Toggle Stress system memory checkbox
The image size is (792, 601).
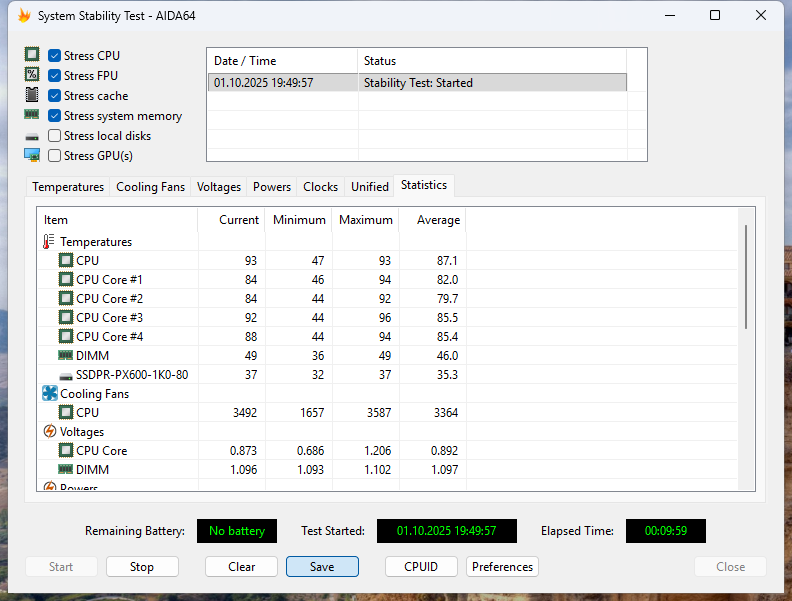pos(55,116)
